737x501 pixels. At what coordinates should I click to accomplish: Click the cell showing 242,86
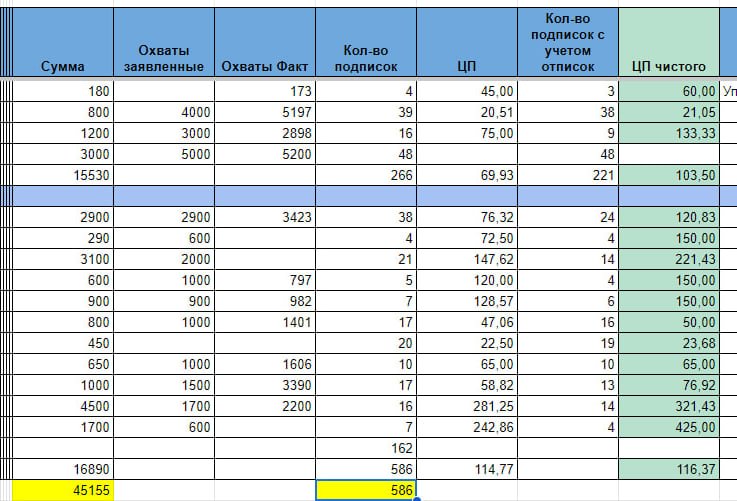coord(467,427)
